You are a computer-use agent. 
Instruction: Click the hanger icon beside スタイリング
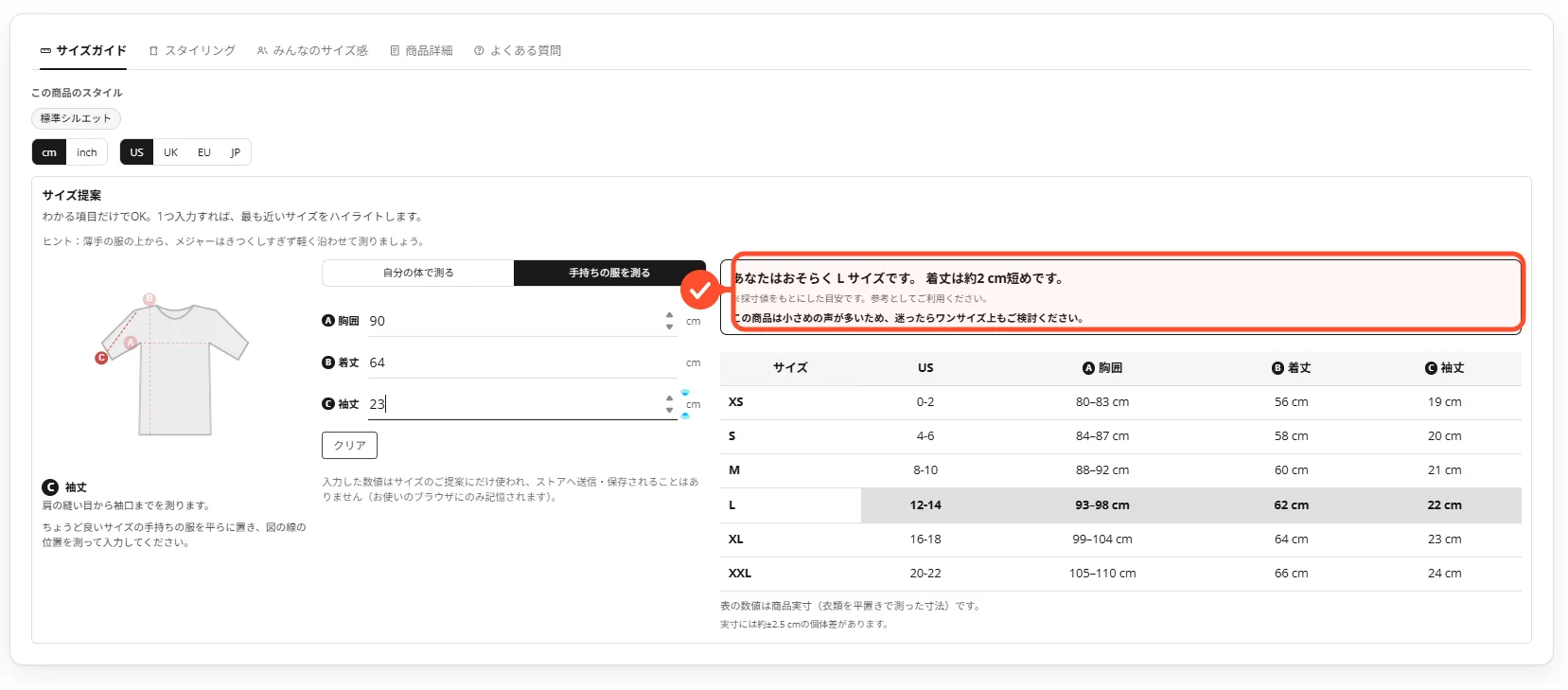tap(153, 51)
